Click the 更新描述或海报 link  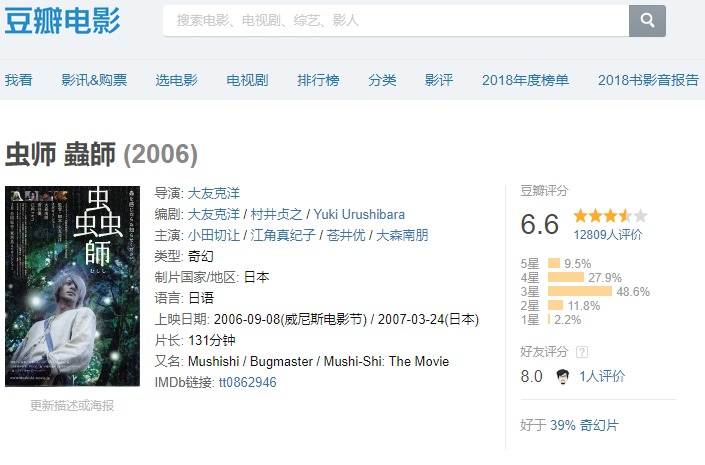[x=72, y=406]
